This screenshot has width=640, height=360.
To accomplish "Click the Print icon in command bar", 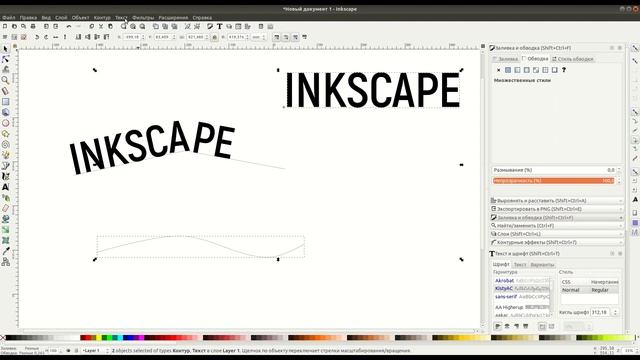I will pos(33,27).
